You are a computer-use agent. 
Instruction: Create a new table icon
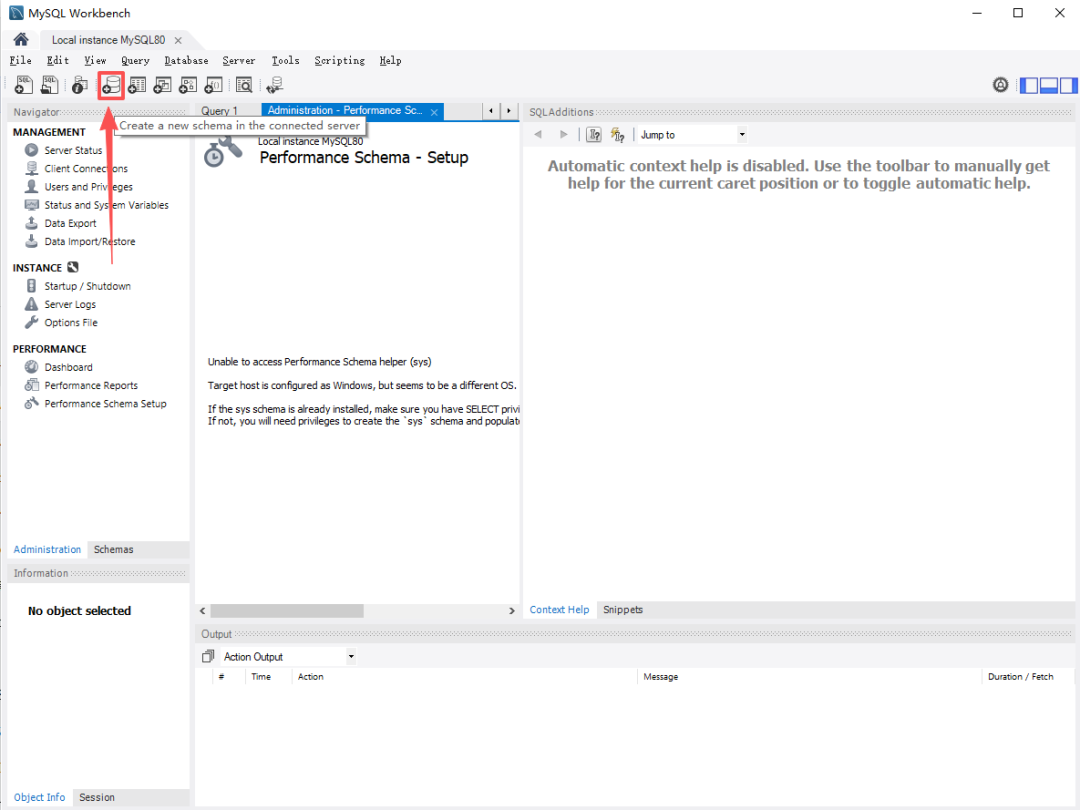click(x=137, y=85)
